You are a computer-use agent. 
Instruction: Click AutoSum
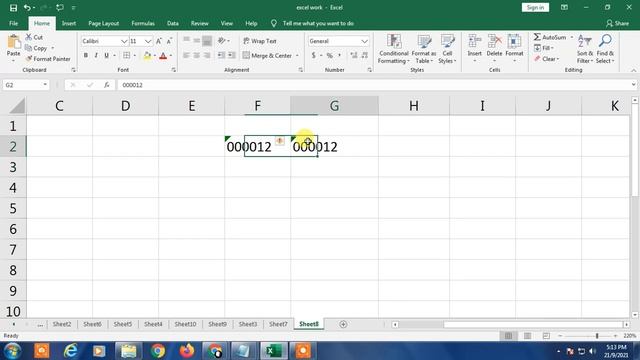pos(550,37)
